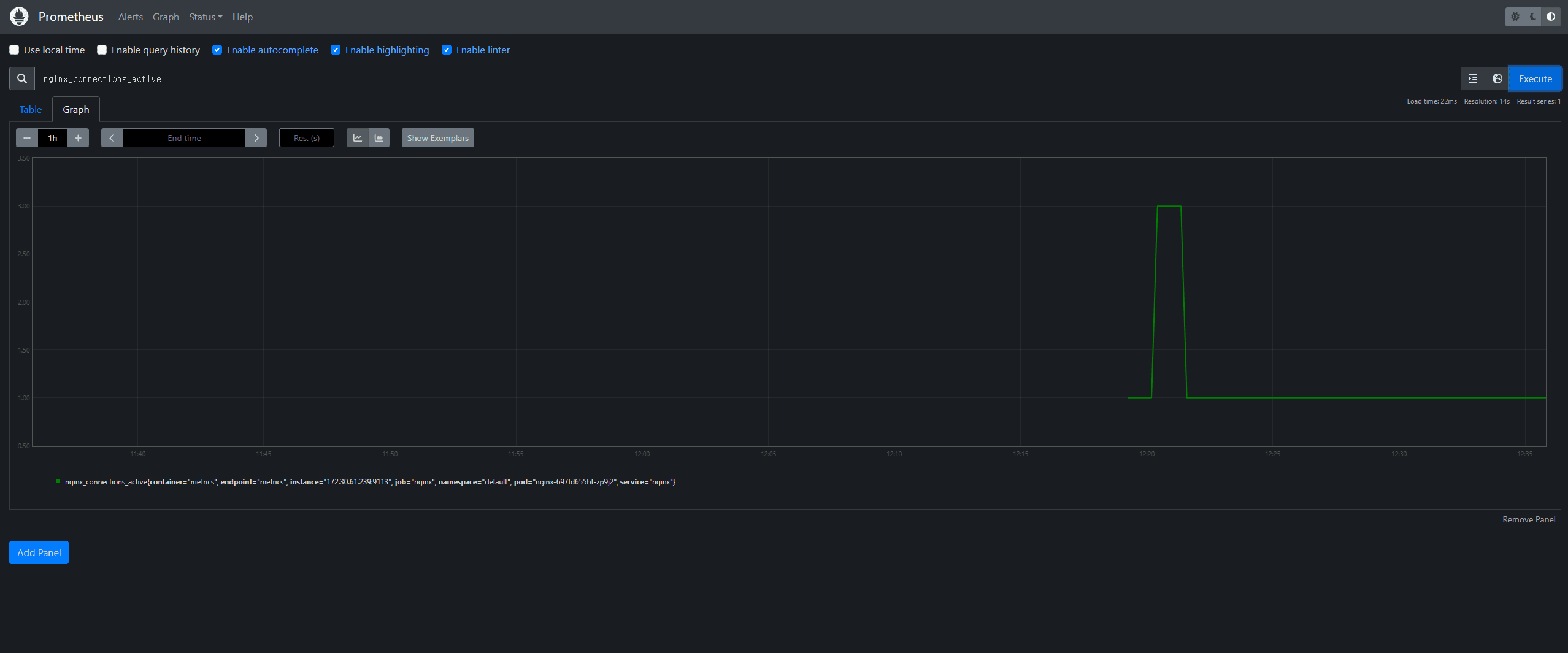Select the auto theme contrast icon

click(1551, 17)
